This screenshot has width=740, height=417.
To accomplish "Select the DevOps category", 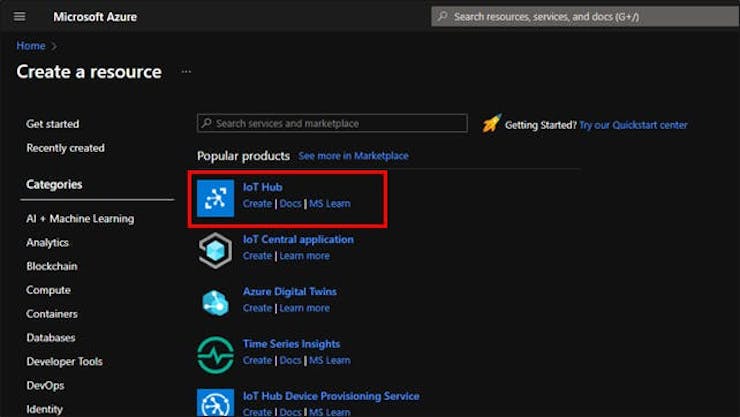I will [45, 385].
